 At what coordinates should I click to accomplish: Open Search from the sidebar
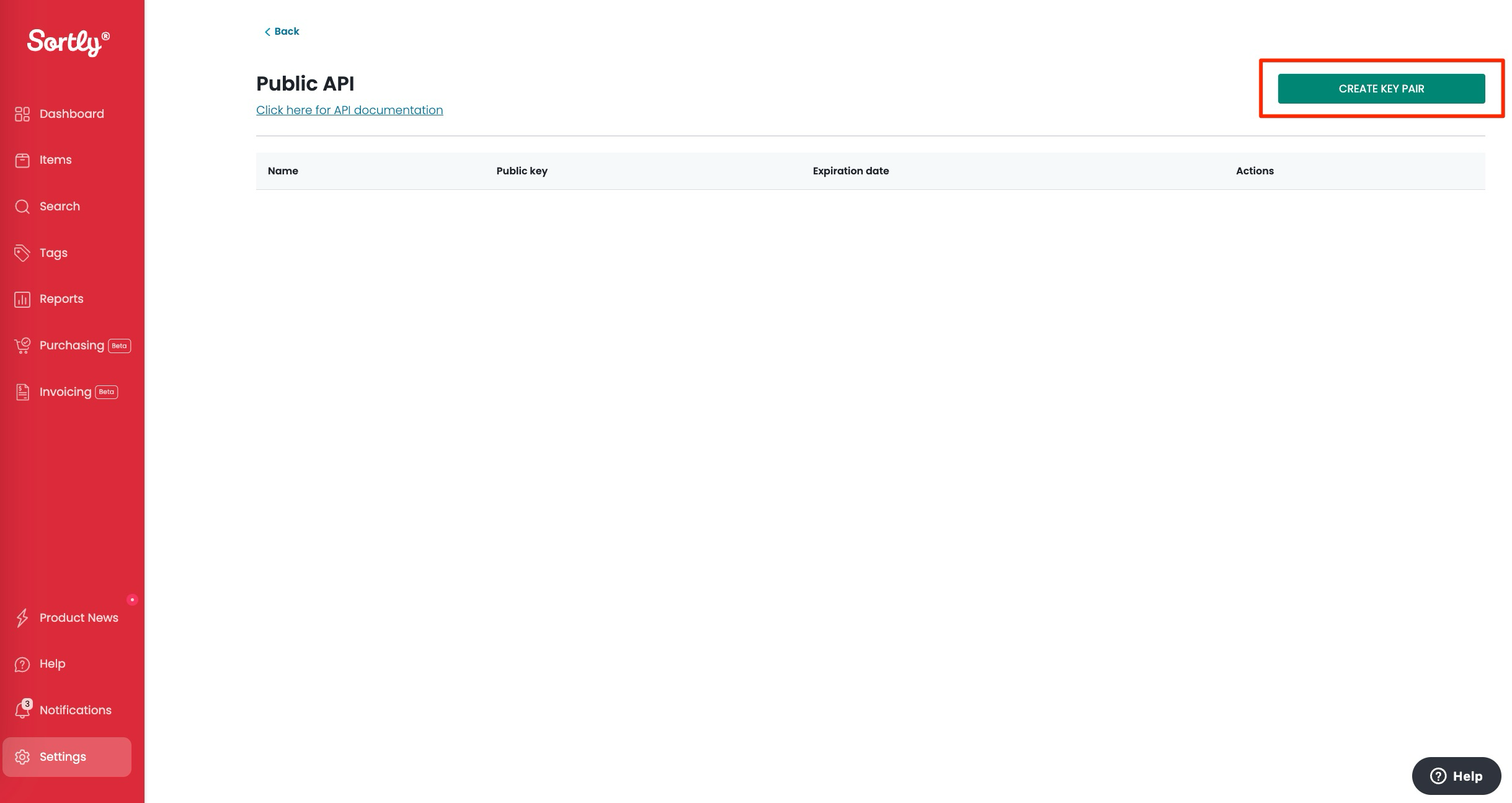tap(60, 206)
